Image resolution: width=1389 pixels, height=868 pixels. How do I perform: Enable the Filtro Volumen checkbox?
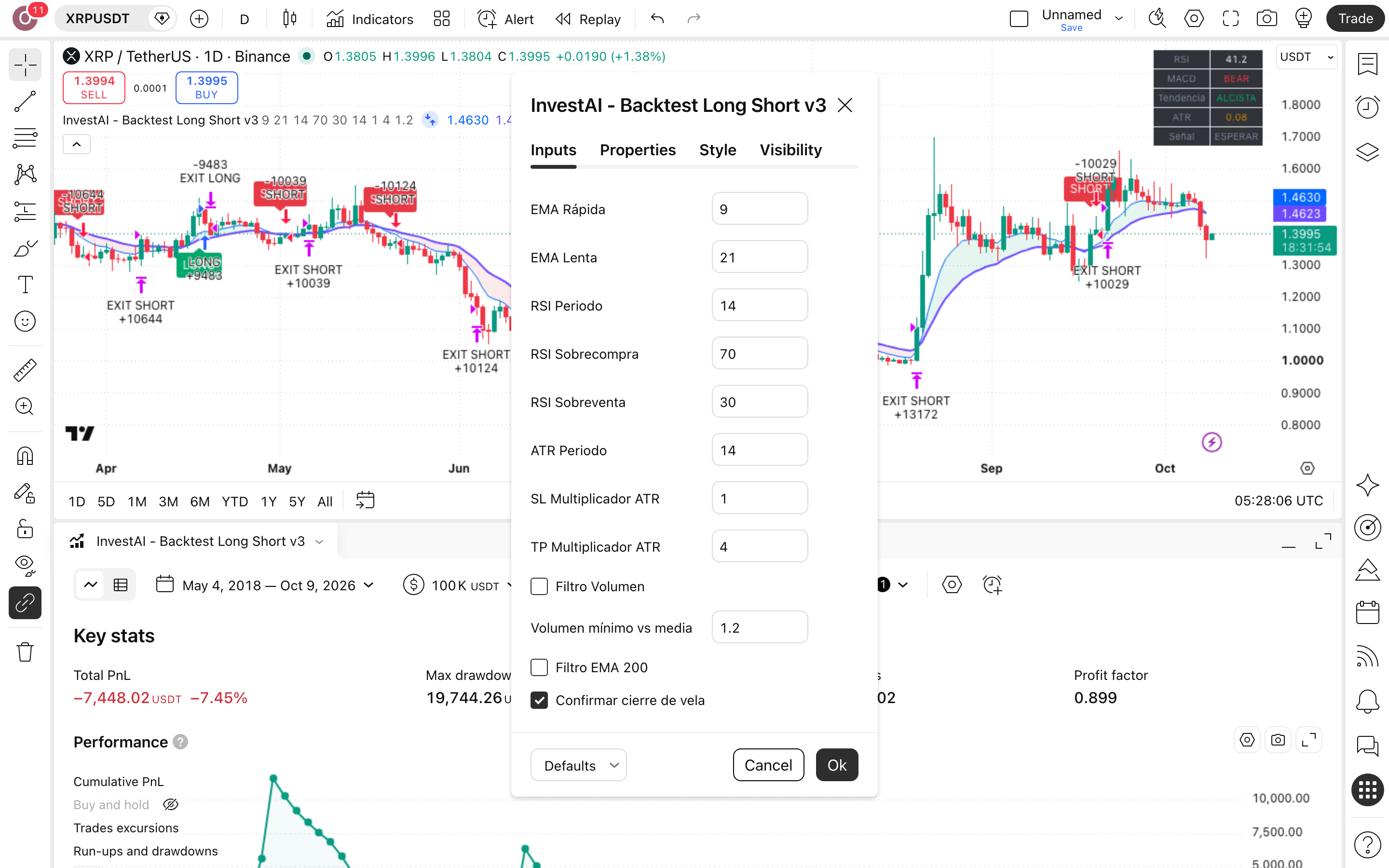click(539, 586)
